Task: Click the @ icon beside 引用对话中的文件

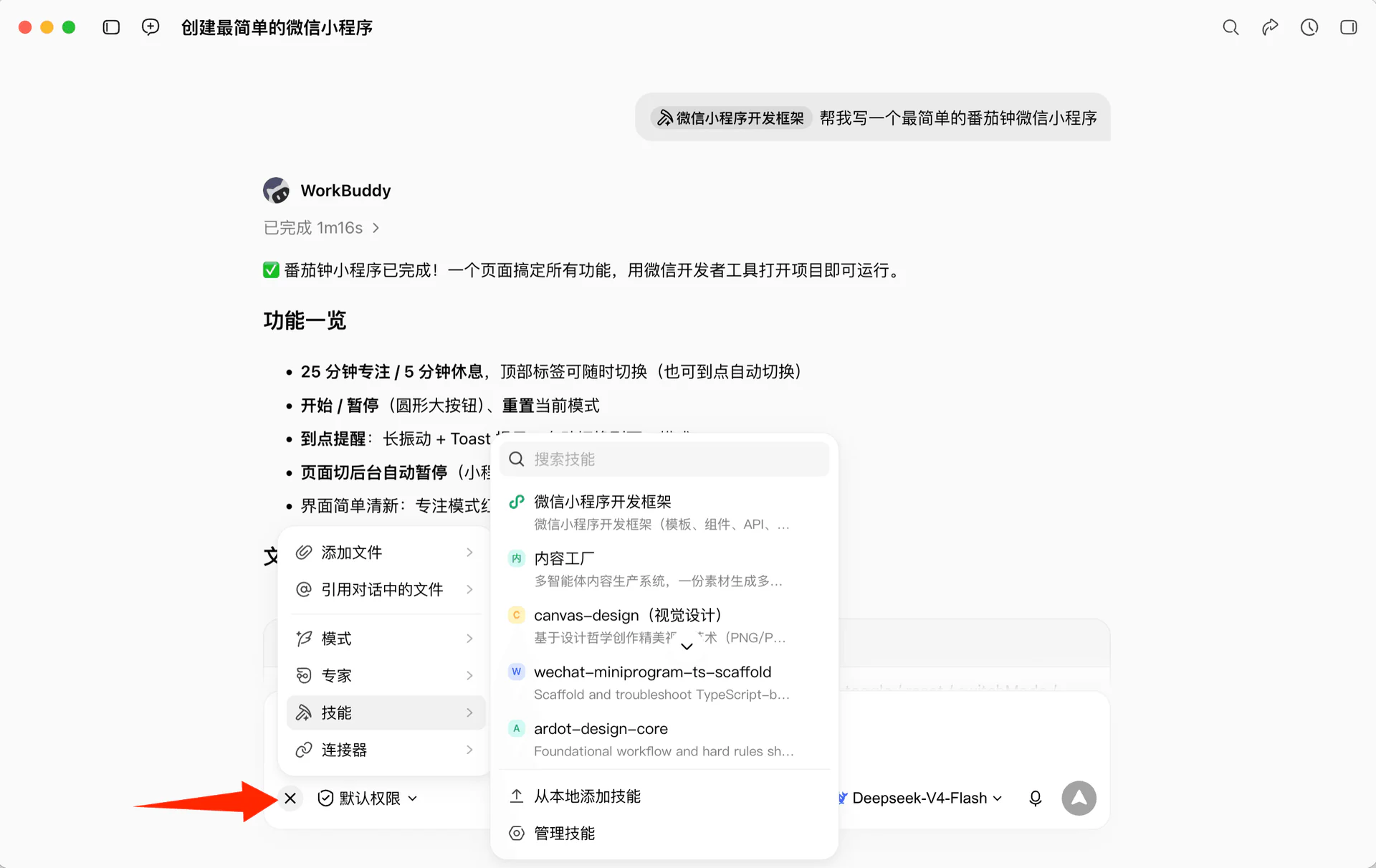Action: tap(304, 589)
